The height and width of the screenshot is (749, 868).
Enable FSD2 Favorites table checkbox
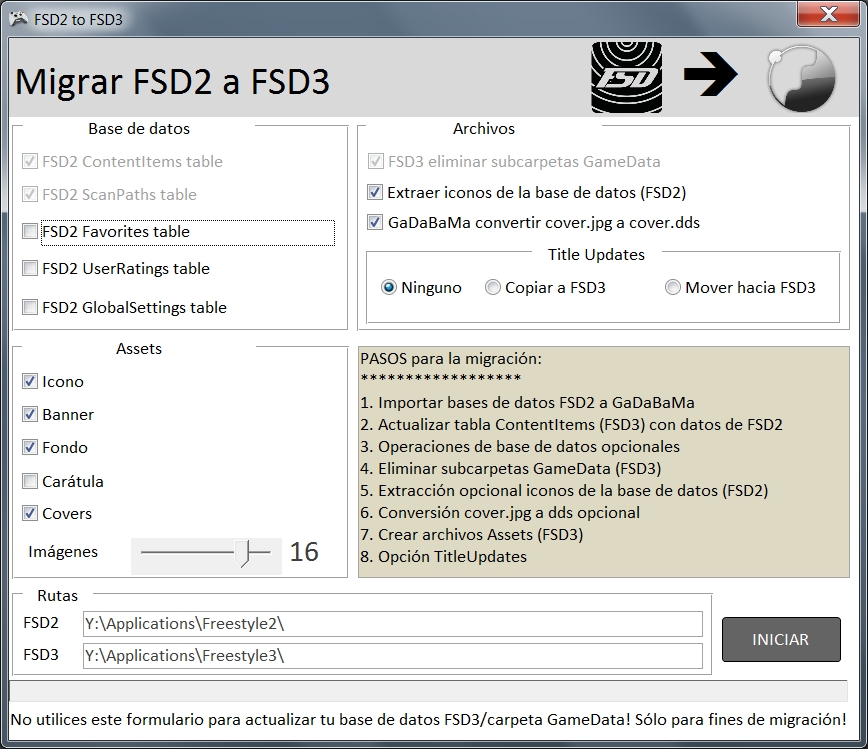30,231
